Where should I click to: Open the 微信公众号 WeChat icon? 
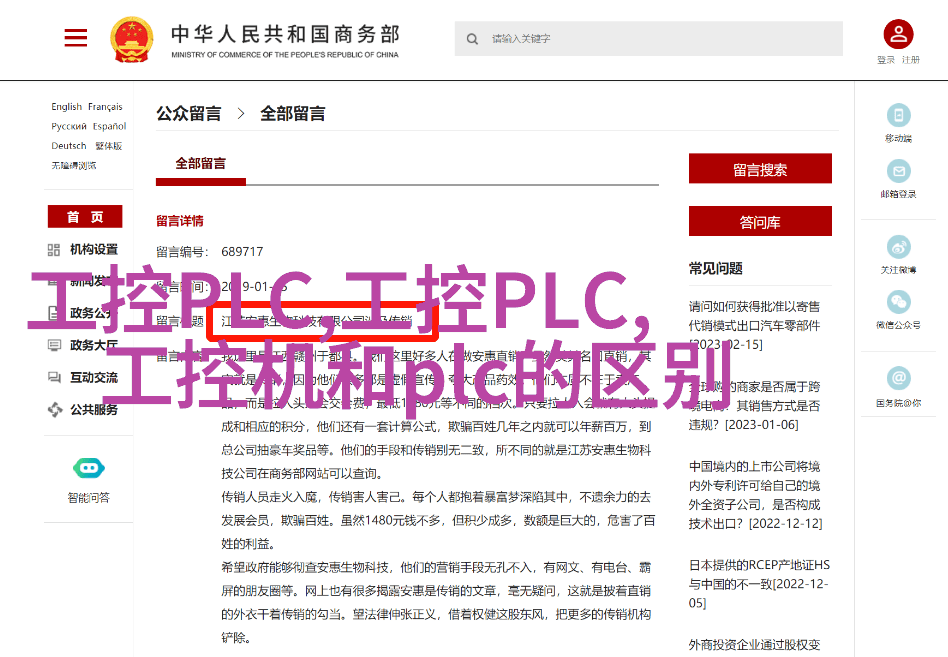pyautogui.click(x=898, y=302)
